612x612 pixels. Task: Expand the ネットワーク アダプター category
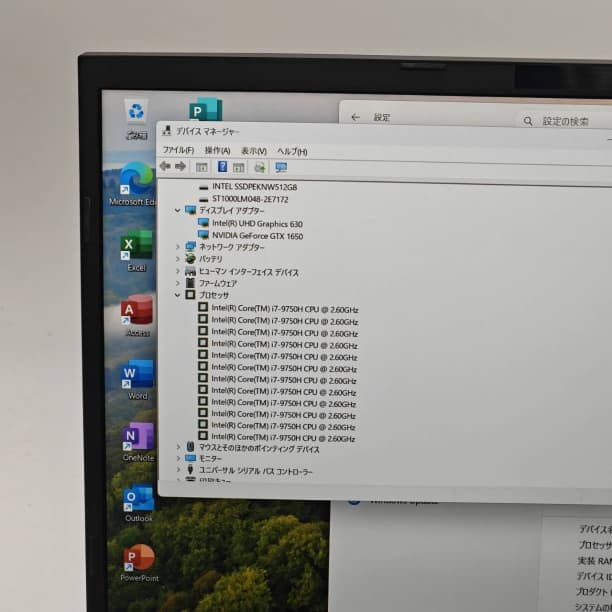click(178, 247)
